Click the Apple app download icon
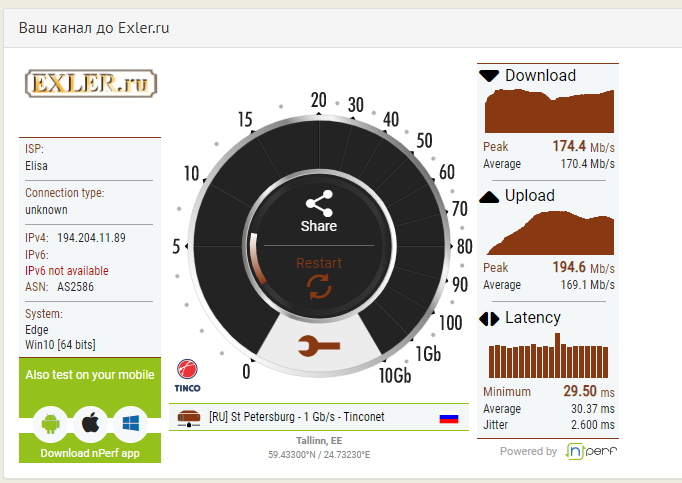 pos(90,424)
